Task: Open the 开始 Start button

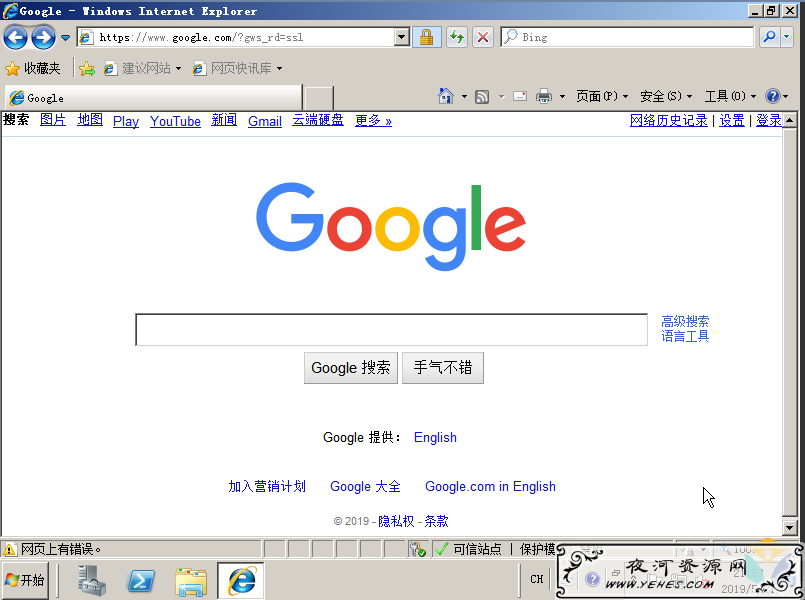Action: [x=25, y=580]
